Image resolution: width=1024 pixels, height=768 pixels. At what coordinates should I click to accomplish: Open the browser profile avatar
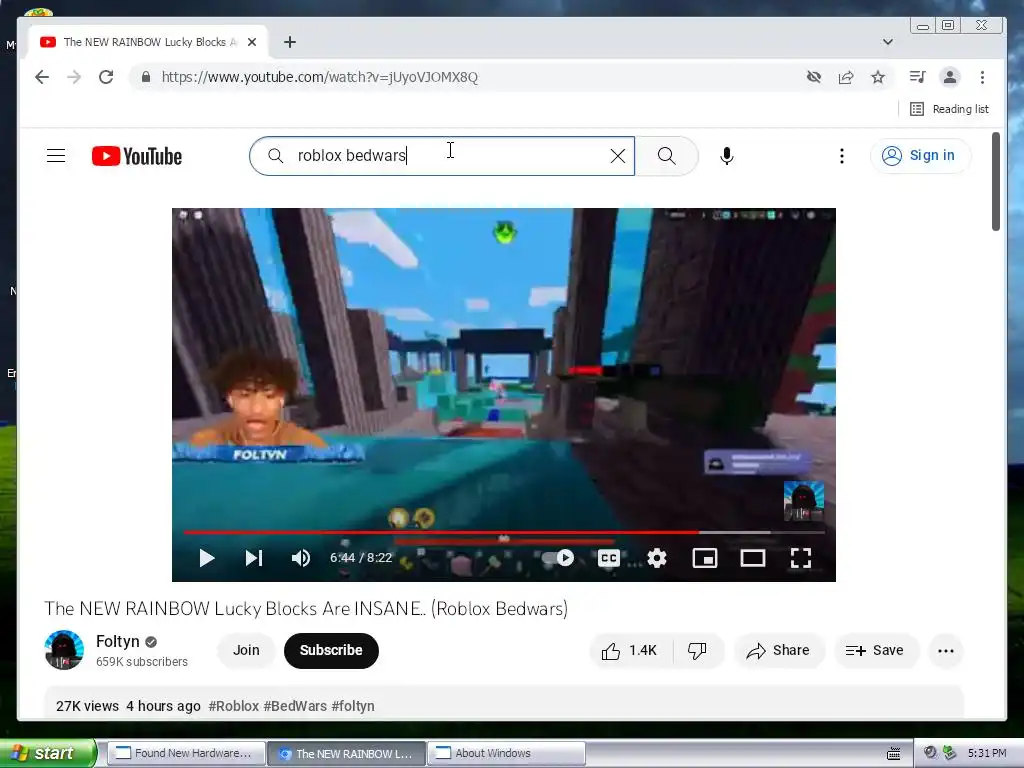(950, 77)
